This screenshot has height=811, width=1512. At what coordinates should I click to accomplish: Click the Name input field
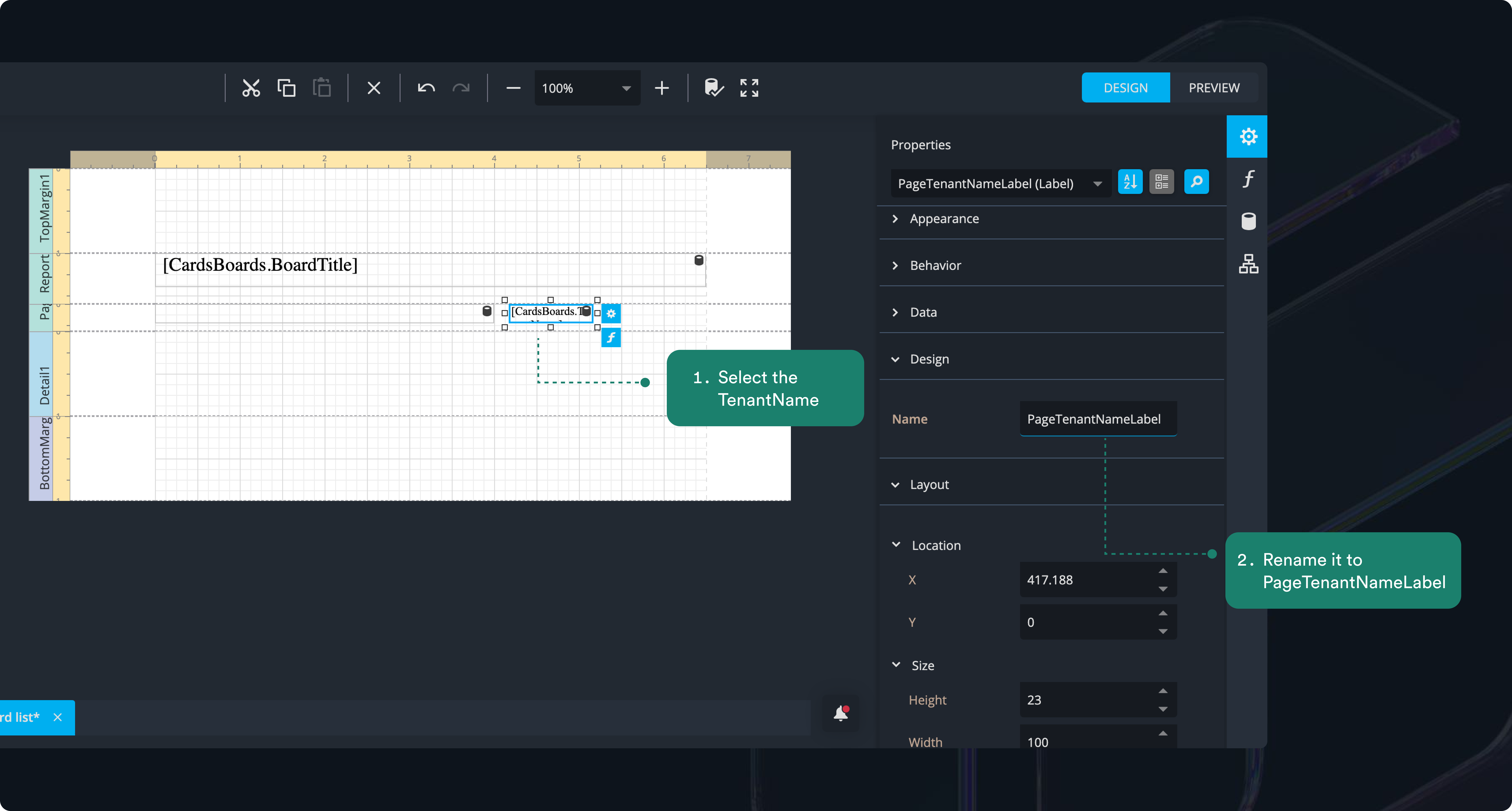(1098, 419)
